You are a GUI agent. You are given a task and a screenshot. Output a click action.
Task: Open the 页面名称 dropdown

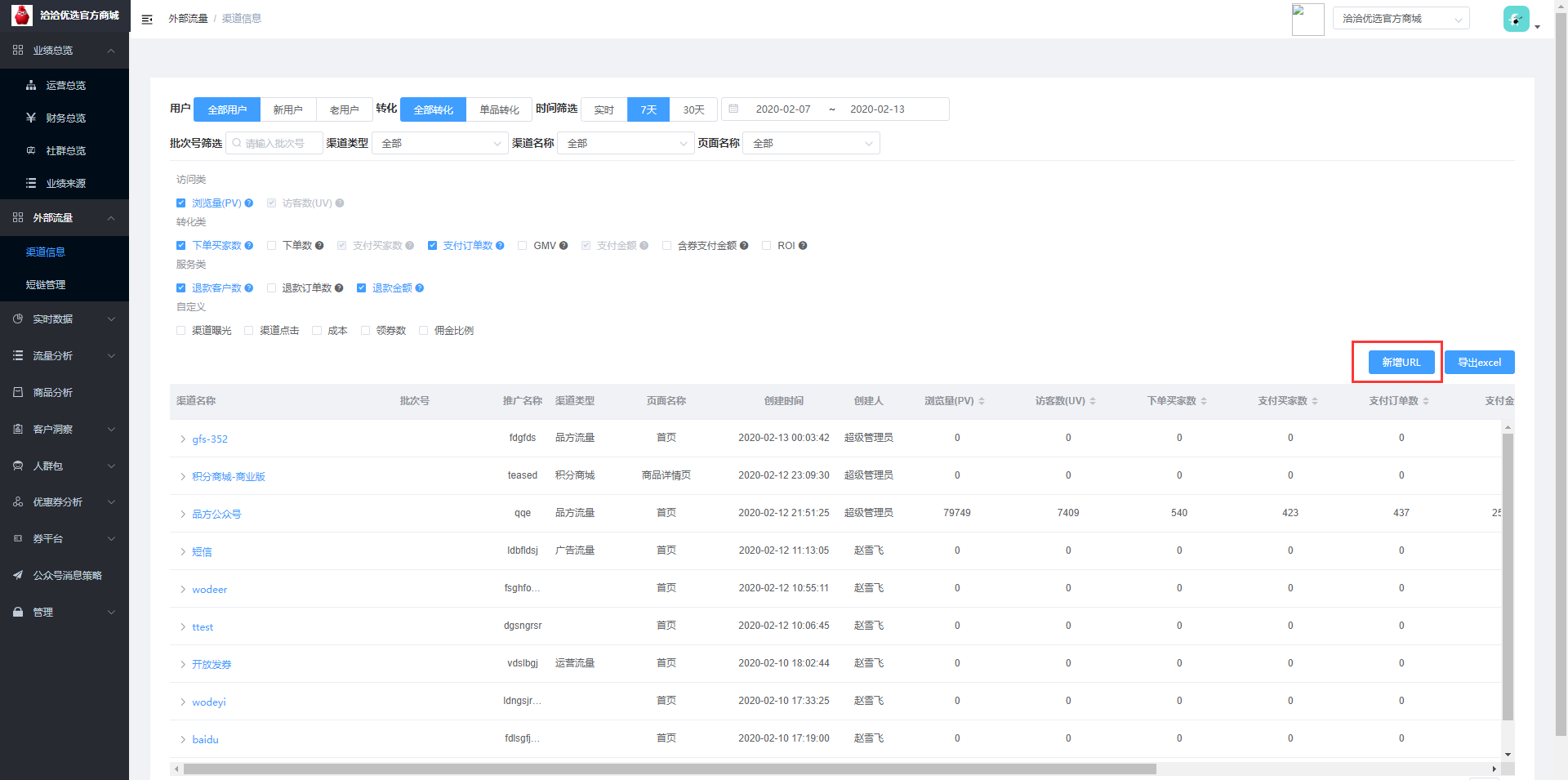click(811, 144)
